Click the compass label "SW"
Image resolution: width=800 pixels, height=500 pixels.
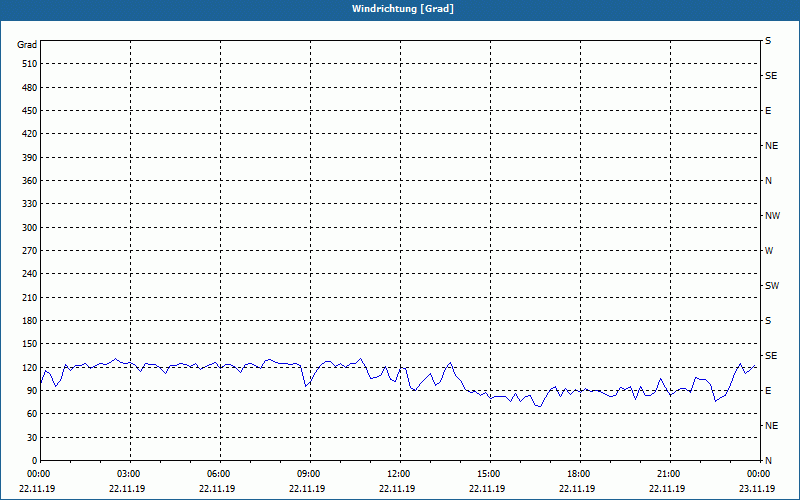pos(772,286)
